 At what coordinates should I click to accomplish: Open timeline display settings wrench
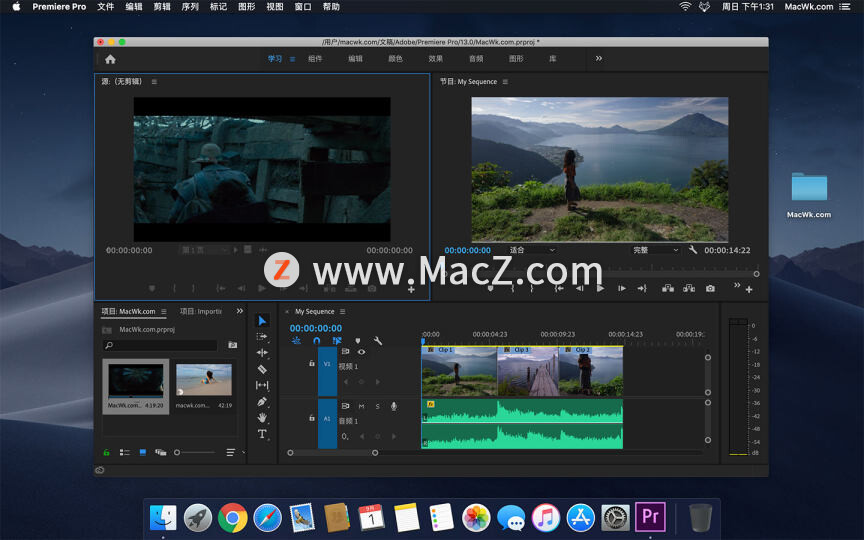point(377,341)
